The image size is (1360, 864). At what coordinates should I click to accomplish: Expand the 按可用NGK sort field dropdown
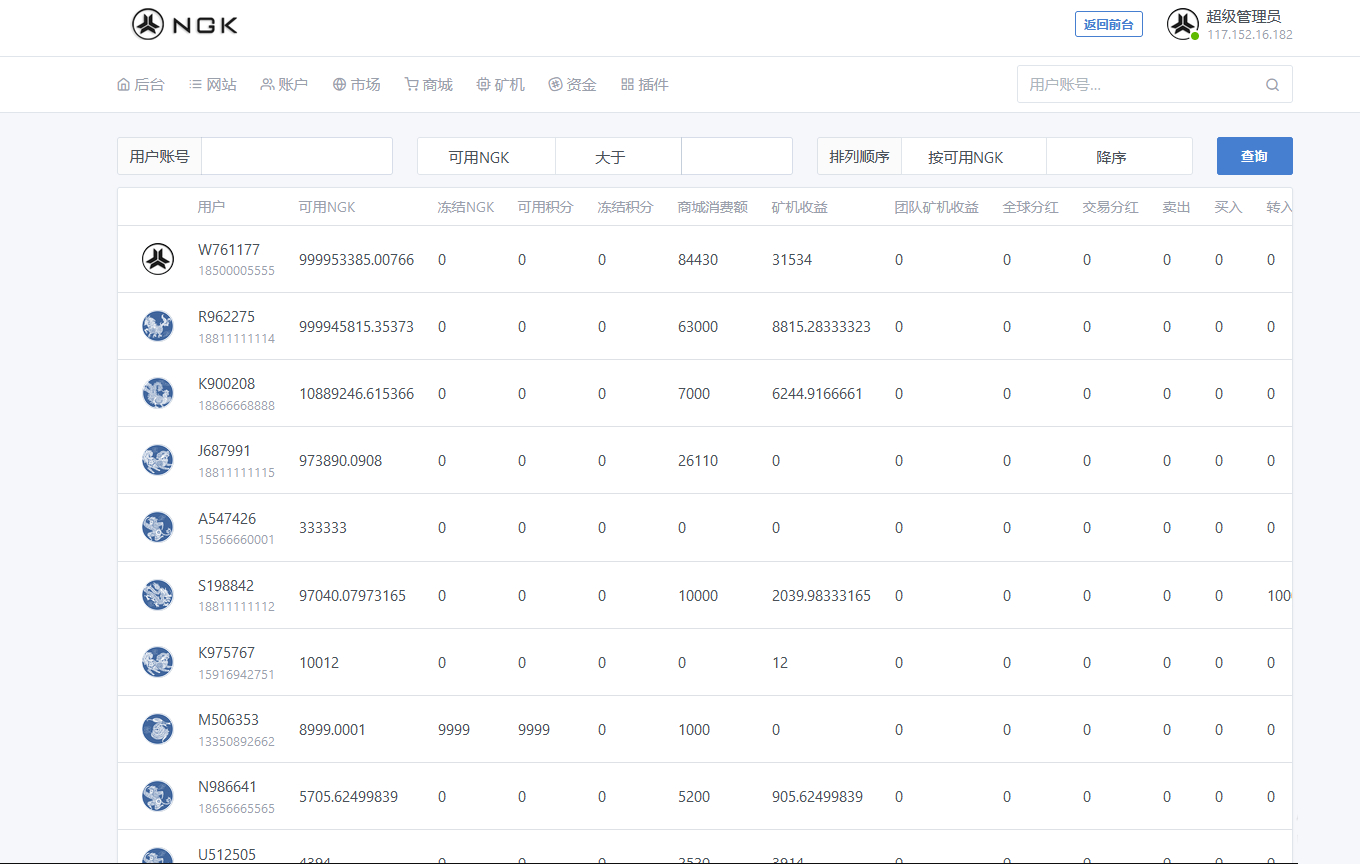coord(973,157)
